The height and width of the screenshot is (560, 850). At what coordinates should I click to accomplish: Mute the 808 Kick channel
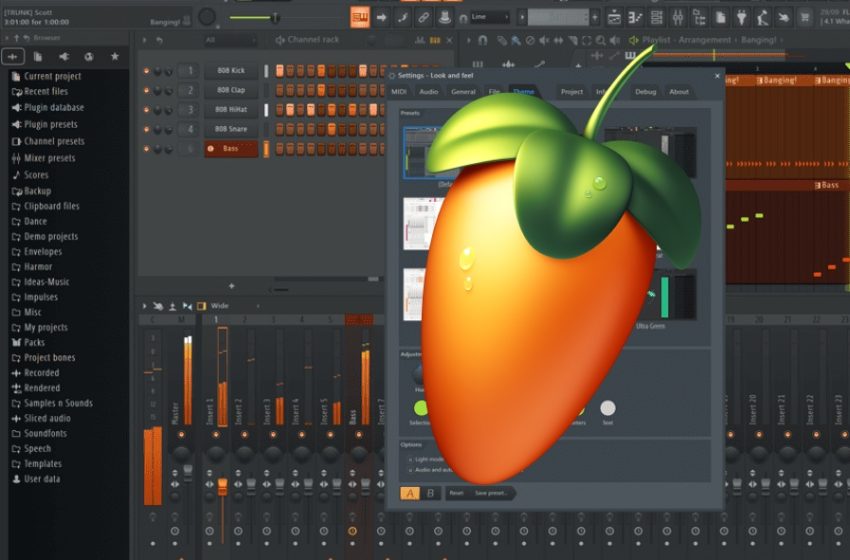[x=146, y=70]
